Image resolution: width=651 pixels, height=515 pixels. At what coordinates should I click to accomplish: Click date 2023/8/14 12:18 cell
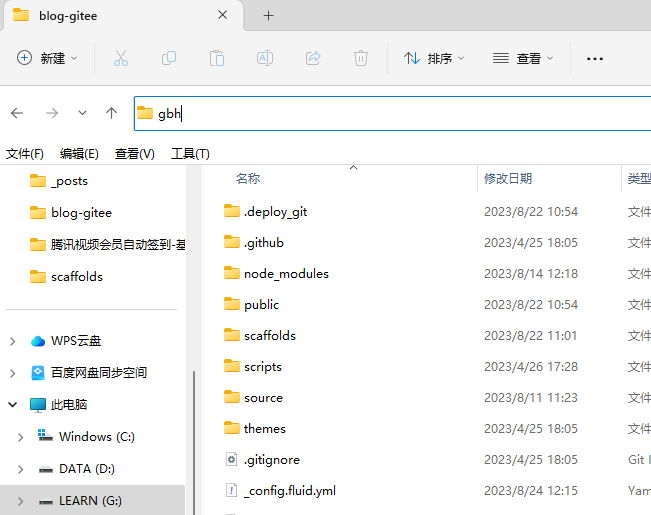pyautogui.click(x=531, y=274)
